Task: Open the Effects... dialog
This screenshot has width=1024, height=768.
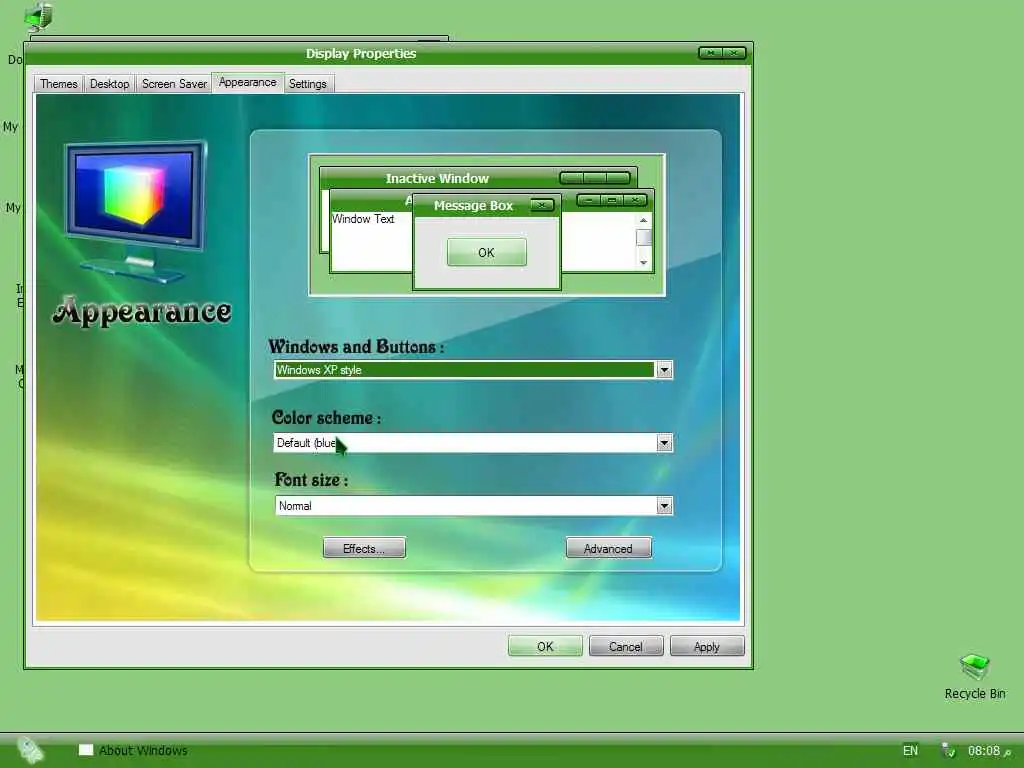Action: pyautogui.click(x=364, y=548)
